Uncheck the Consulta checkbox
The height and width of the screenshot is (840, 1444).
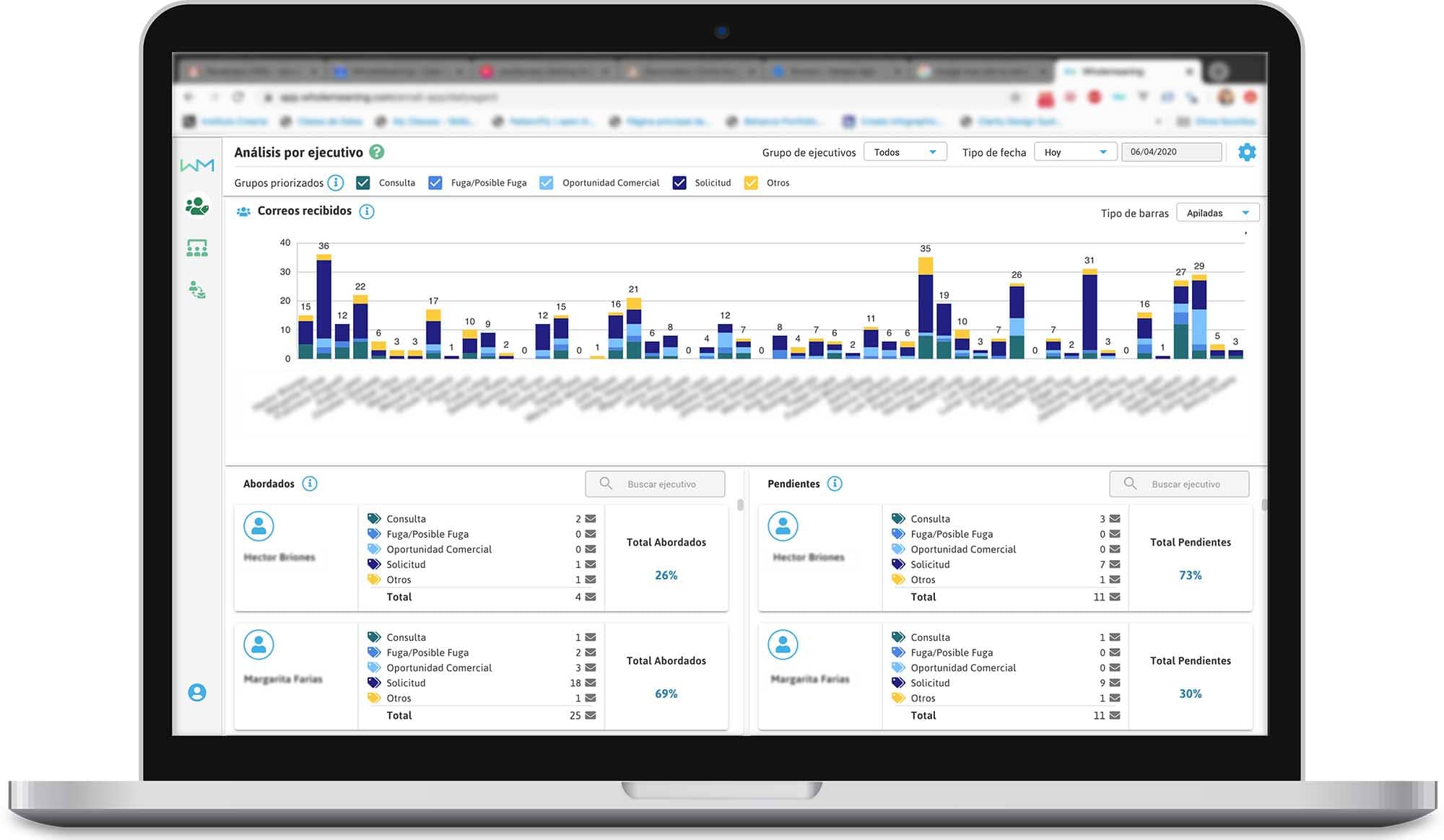point(363,183)
